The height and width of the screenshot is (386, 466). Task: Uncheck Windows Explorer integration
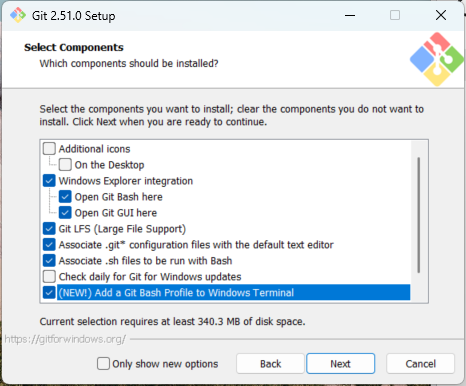click(49, 181)
